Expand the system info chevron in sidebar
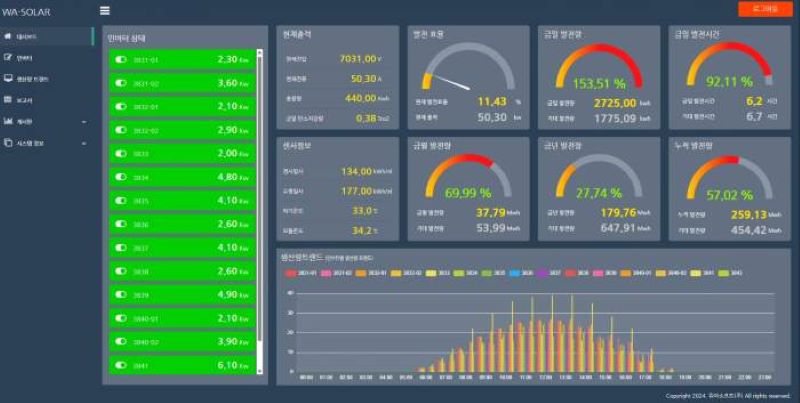 click(83, 142)
